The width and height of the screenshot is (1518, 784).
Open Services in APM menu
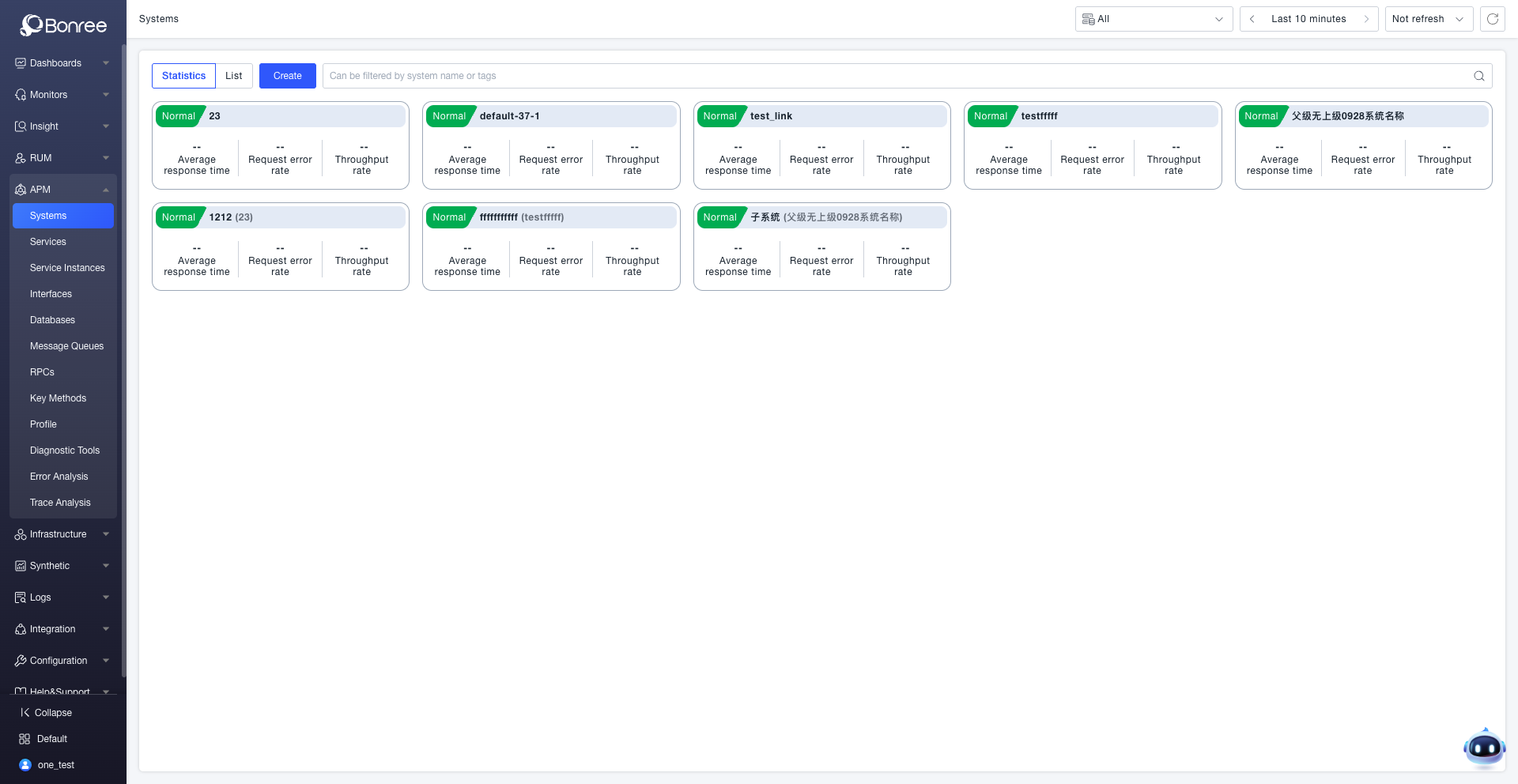48,242
